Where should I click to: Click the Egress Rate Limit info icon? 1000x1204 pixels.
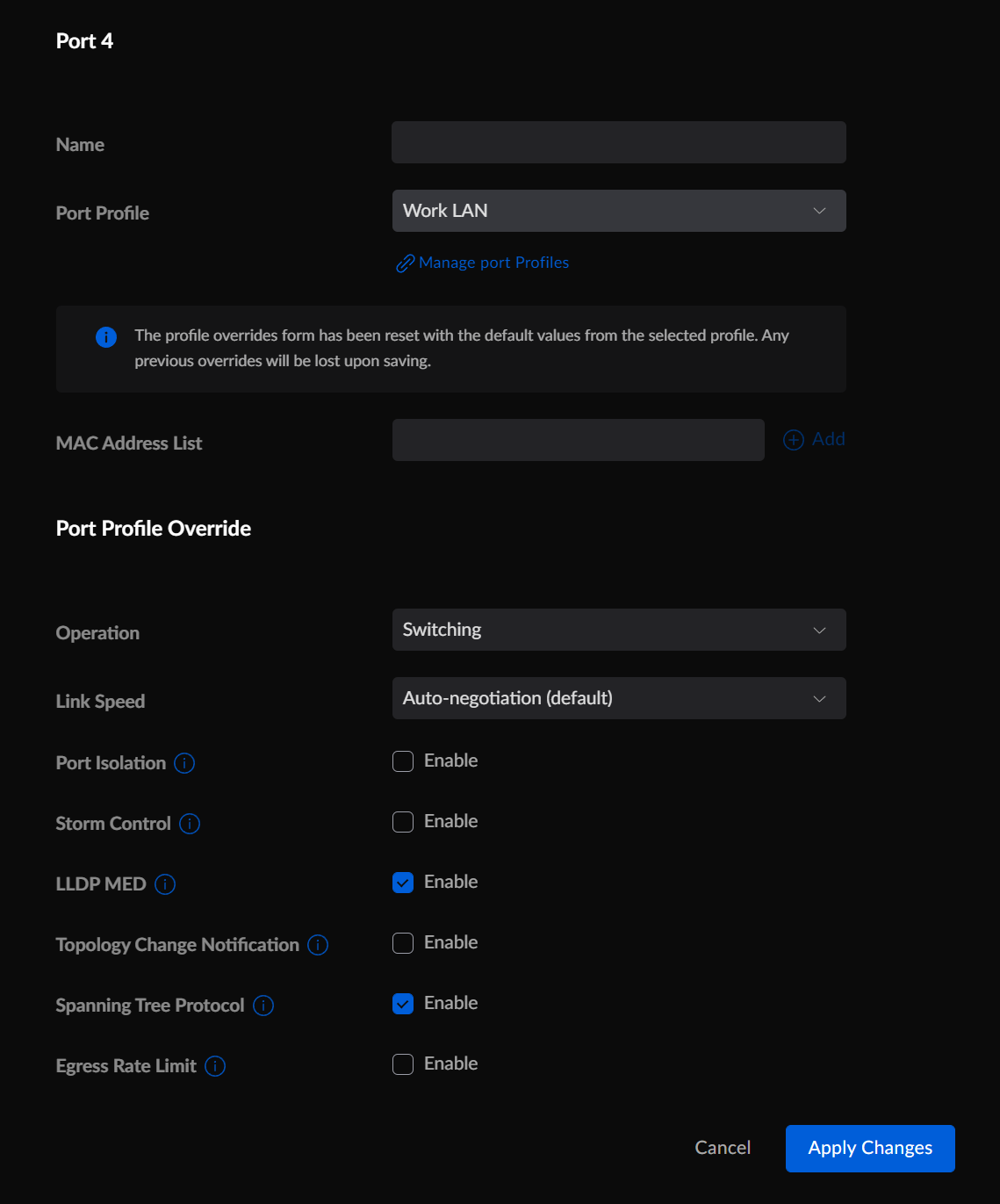pos(215,1066)
